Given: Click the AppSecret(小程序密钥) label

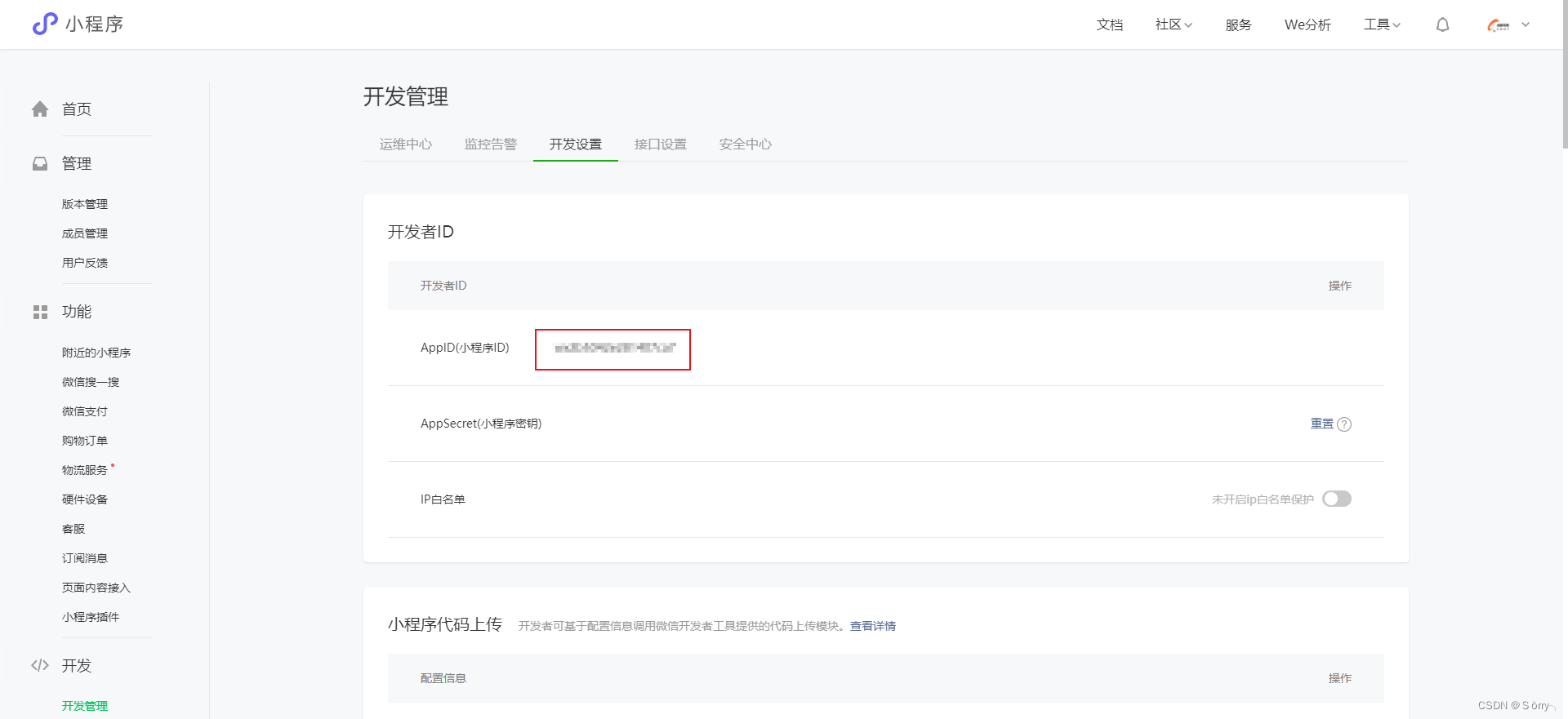Looking at the screenshot, I should point(481,424).
